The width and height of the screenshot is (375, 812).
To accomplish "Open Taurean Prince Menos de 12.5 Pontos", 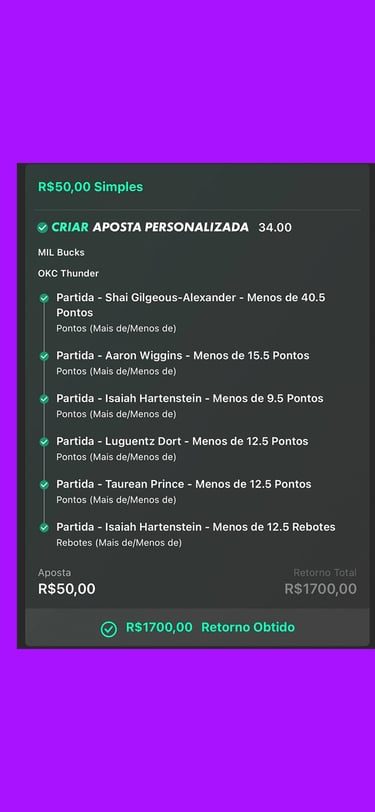I will point(184,484).
